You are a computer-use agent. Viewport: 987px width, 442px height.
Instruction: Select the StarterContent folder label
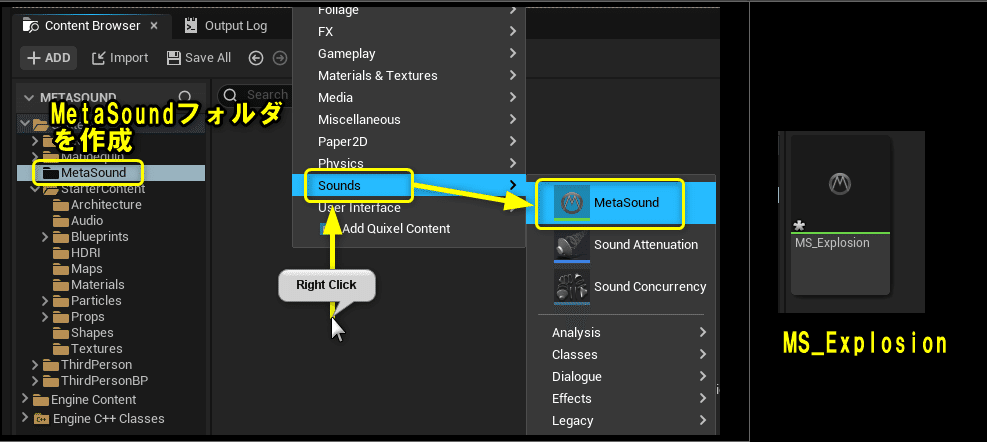103,189
